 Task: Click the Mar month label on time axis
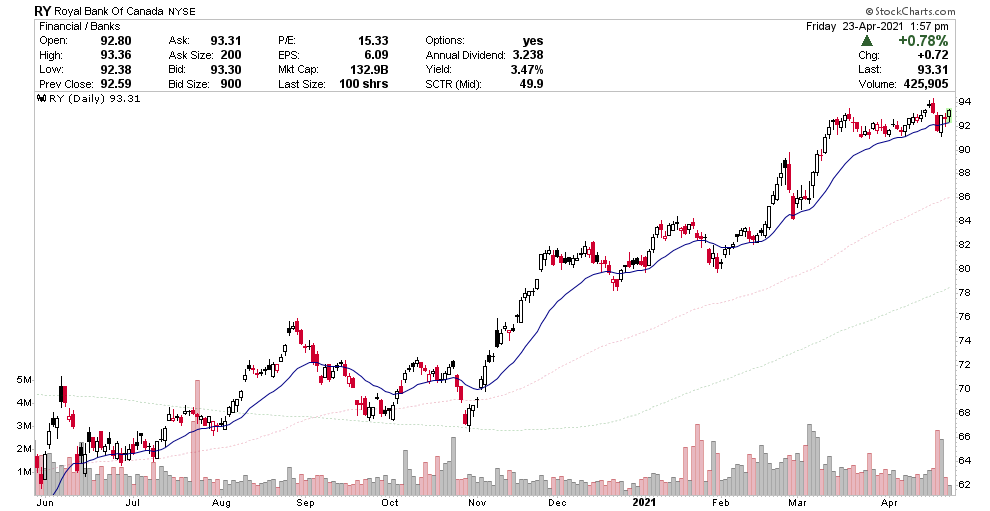[796, 503]
